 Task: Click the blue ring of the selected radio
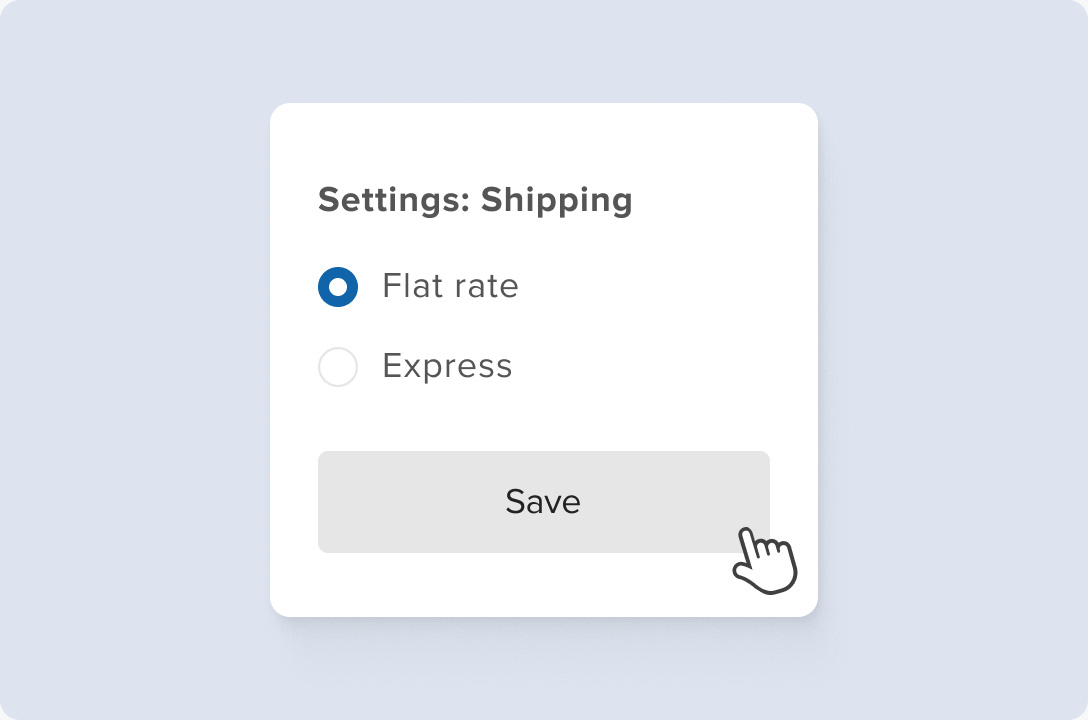pyautogui.click(x=325, y=287)
